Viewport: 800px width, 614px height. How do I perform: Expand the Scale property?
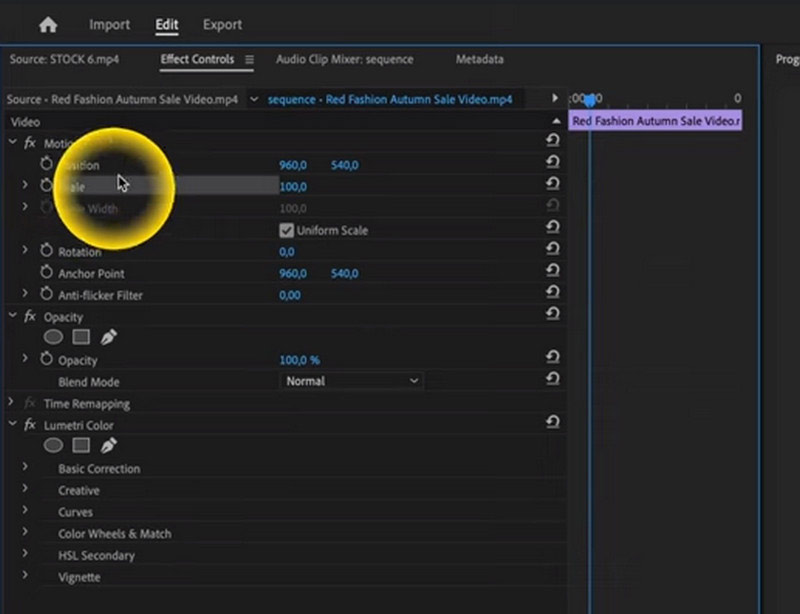point(24,184)
